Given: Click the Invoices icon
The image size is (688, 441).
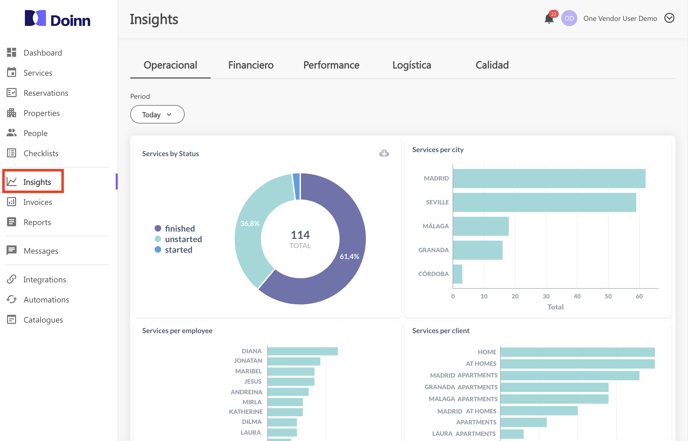Looking at the screenshot, I should pos(12,202).
